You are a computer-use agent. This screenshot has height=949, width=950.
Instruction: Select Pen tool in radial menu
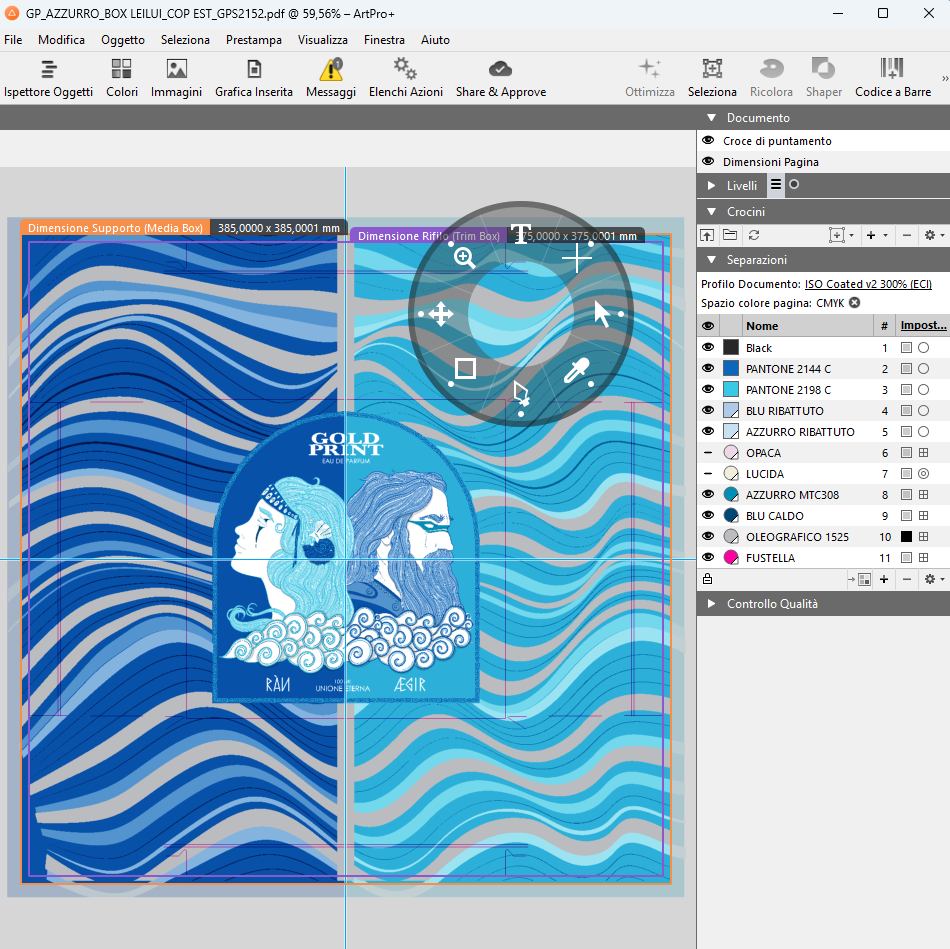click(520, 393)
